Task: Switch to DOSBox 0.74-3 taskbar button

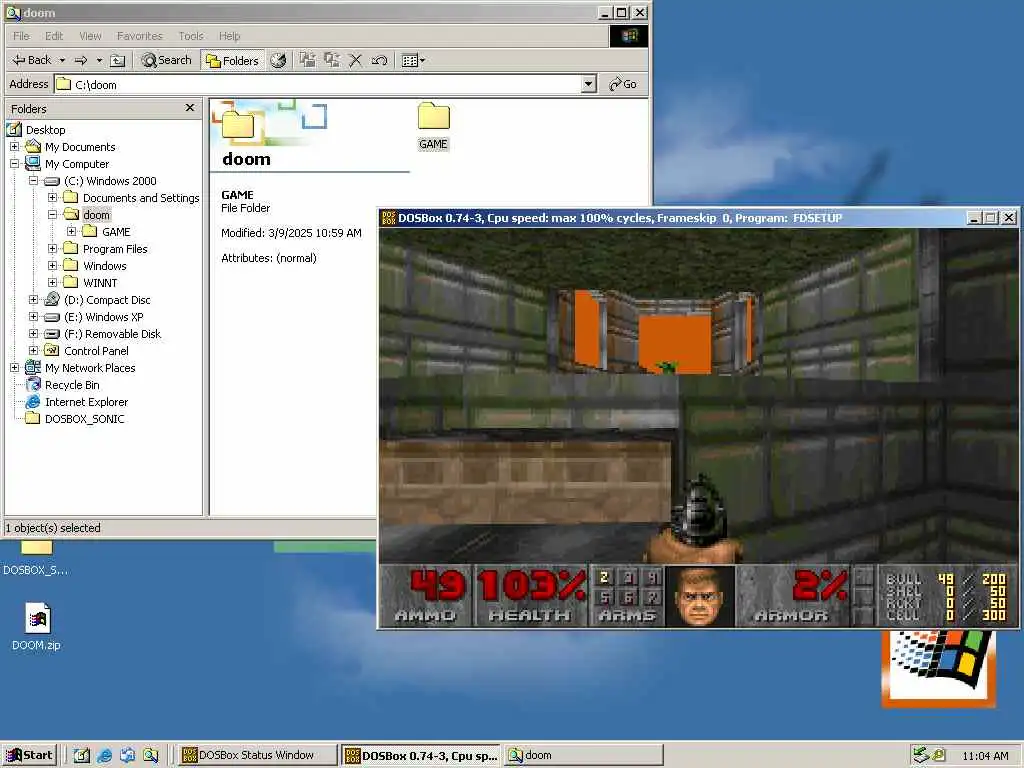Action: pyautogui.click(x=421, y=755)
